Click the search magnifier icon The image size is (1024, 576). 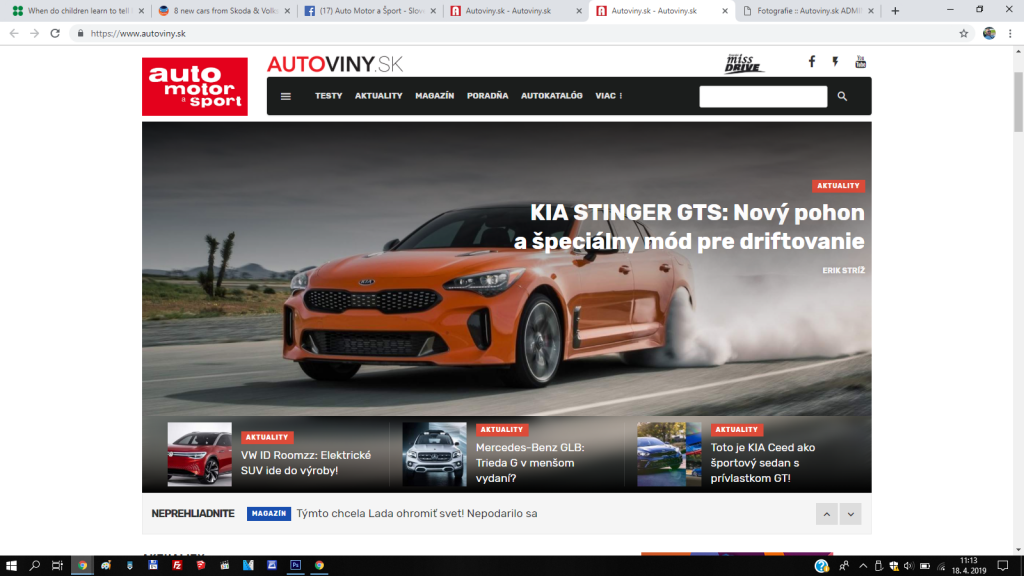842,96
